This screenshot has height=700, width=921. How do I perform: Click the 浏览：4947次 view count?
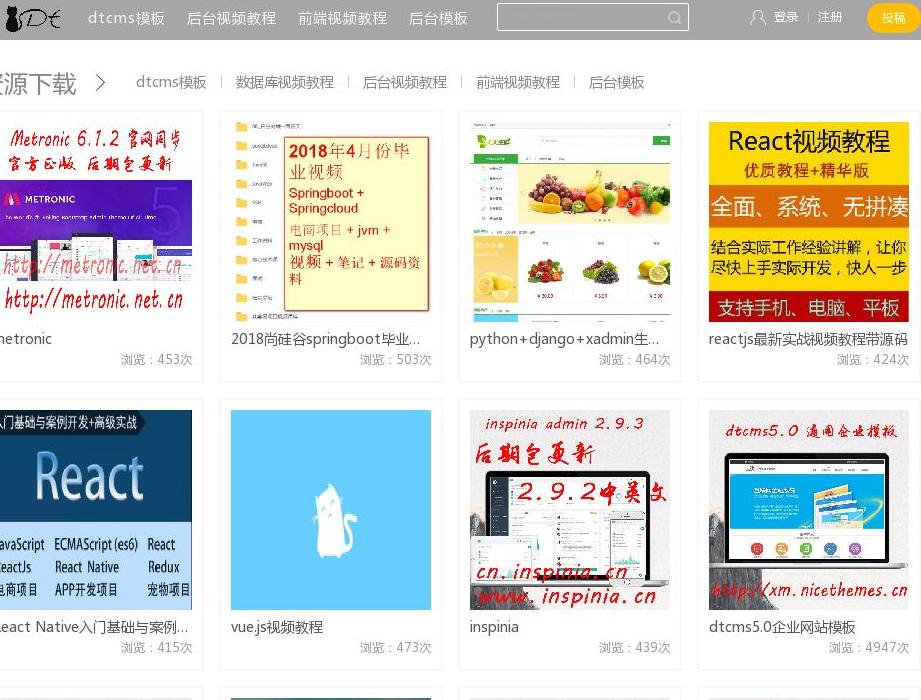point(869,647)
